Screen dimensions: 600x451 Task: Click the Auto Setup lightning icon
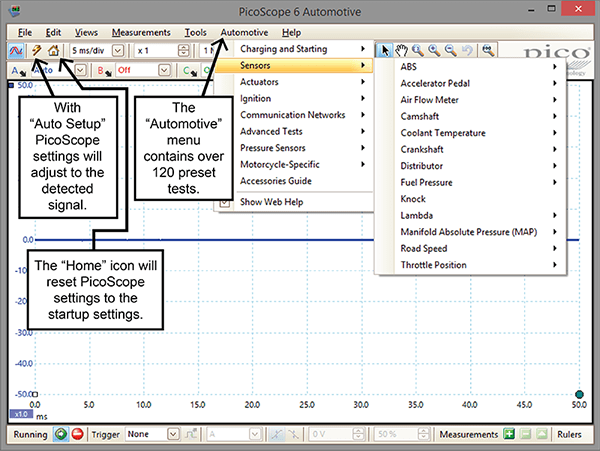tap(37, 50)
